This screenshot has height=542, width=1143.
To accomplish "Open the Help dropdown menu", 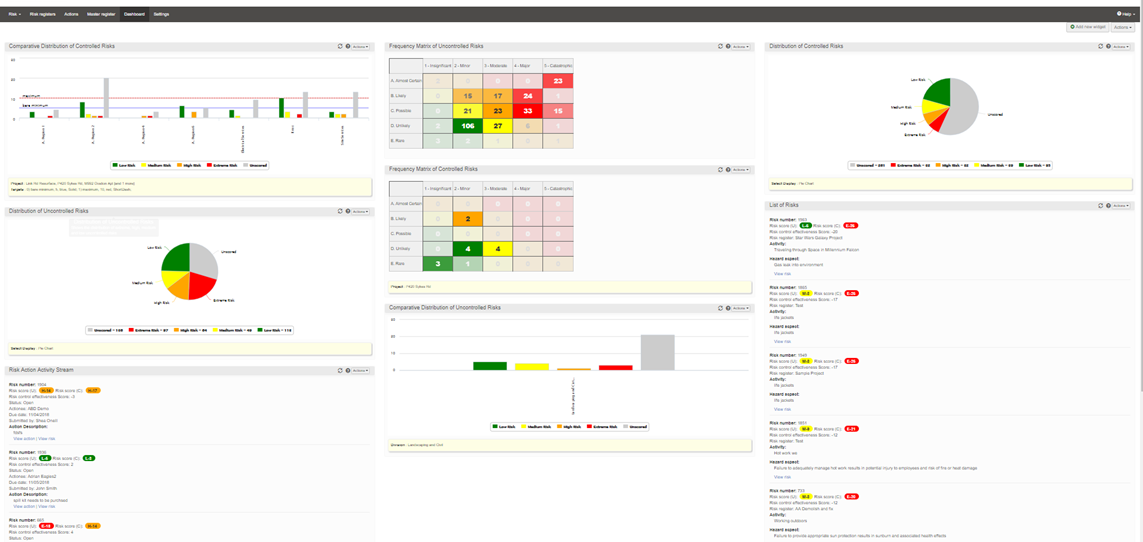I will click(x=1125, y=14).
